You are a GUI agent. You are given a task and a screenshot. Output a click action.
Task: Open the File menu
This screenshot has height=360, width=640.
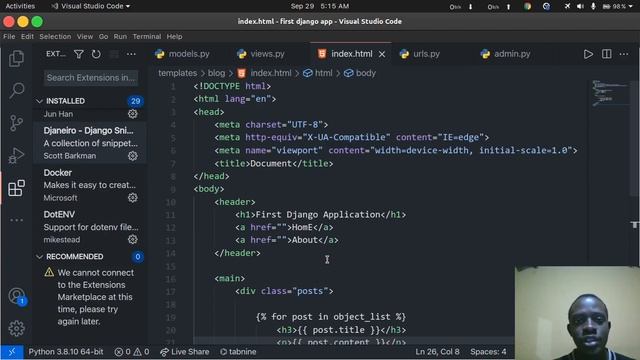click(9, 37)
